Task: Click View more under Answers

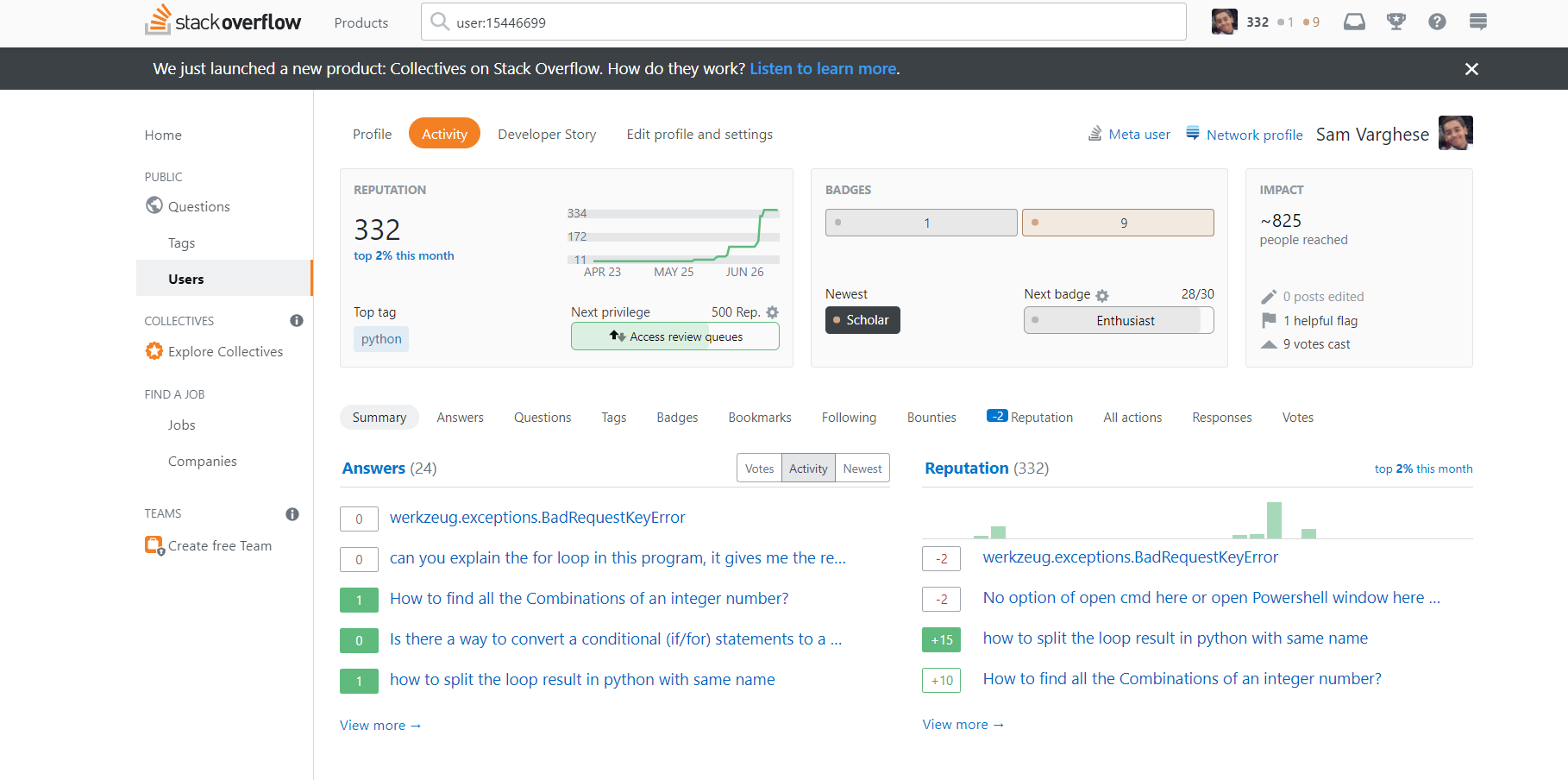Action: pyautogui.click(x=380, y=725)
